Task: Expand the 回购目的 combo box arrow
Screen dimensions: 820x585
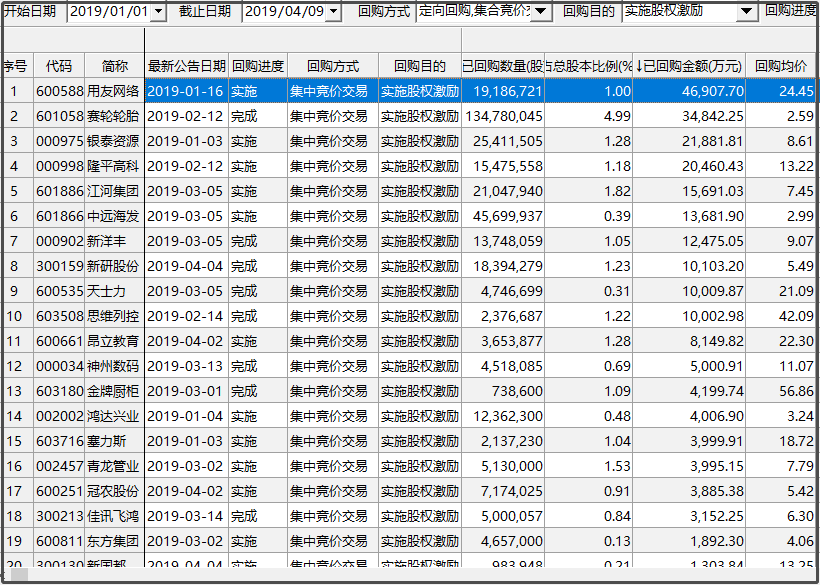Action: point(747,12)
